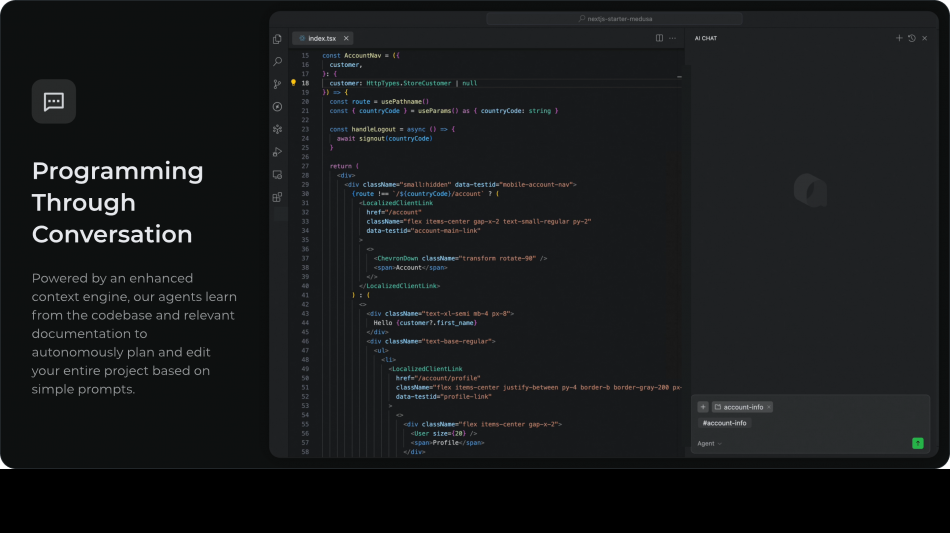The height and width of the screenshot is (533, 950).
Task: Click the compass icon in activity bar
Action: click(x=277, y=106)
